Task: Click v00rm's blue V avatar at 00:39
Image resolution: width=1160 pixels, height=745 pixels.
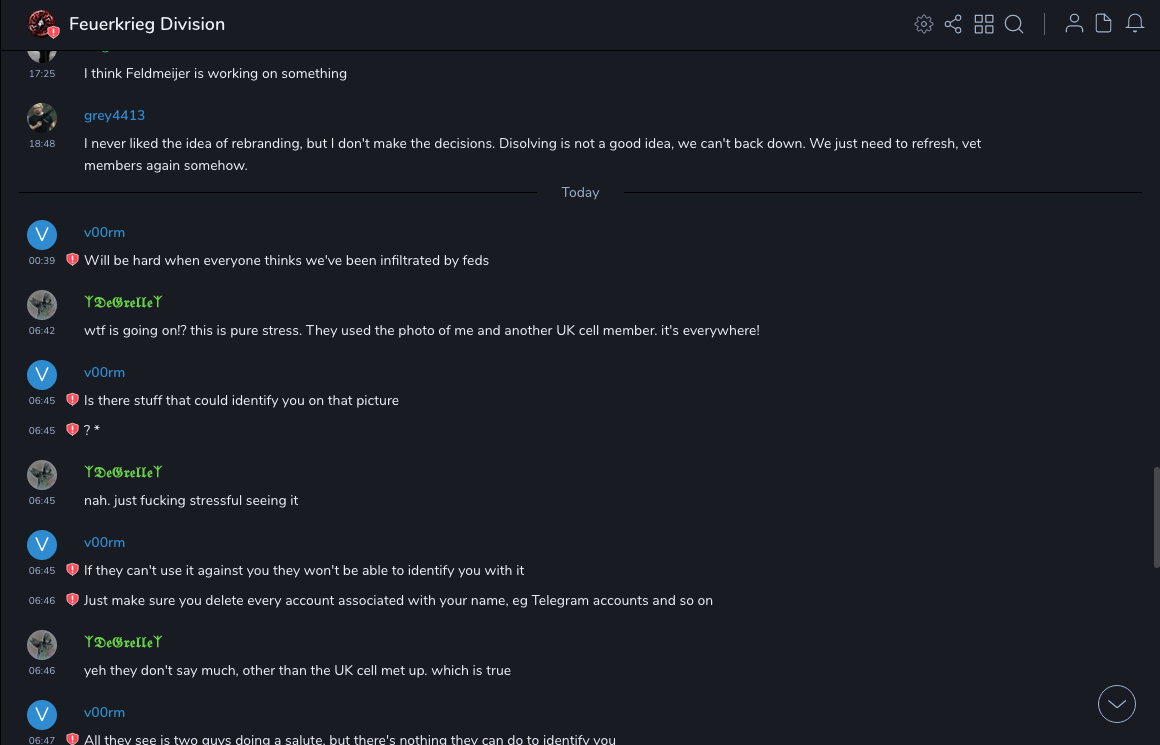Action: pyautogui.click(x=42, y=235)
